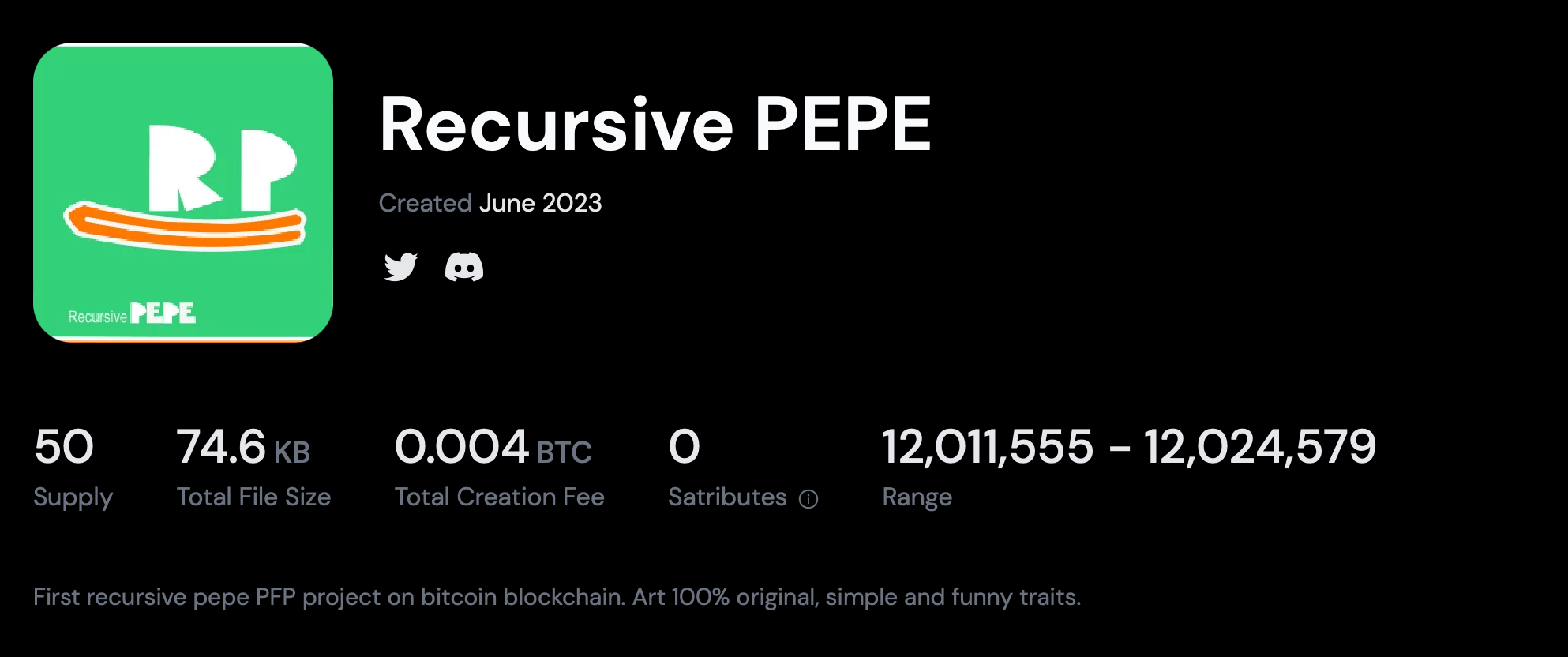The width and height of the screenshot is (1568, 657).
Task: Open the collection's Twitter profile
Action: tap(400, 267)
